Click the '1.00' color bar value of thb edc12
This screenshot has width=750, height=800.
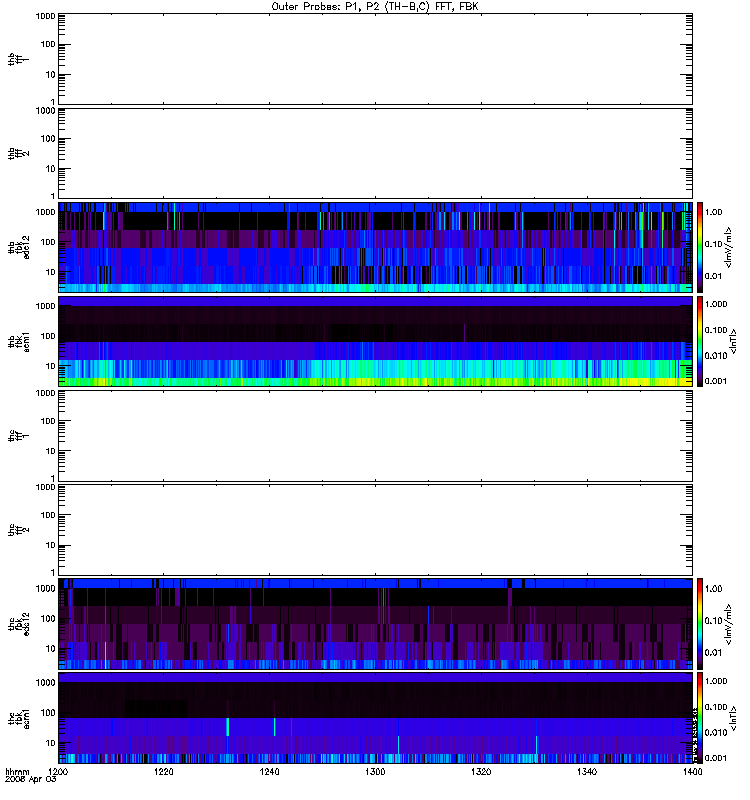click(x=714, y=212)
